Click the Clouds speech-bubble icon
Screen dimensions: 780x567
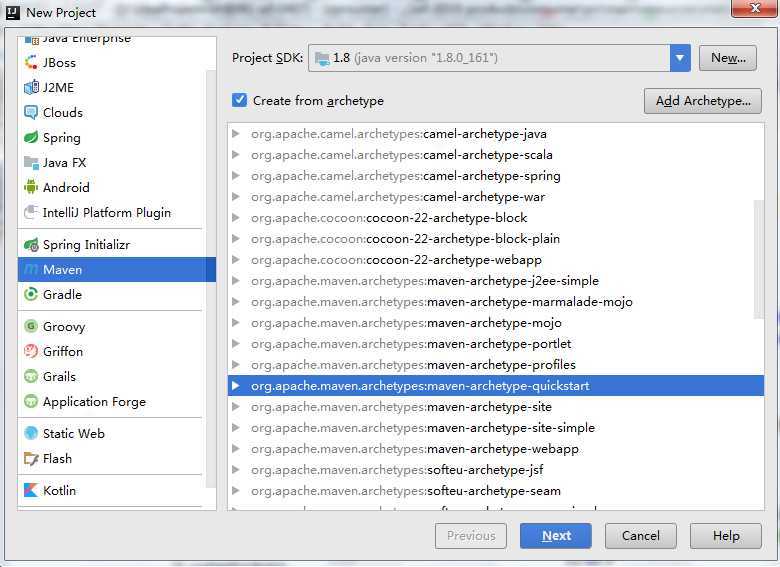pos(31,112)
